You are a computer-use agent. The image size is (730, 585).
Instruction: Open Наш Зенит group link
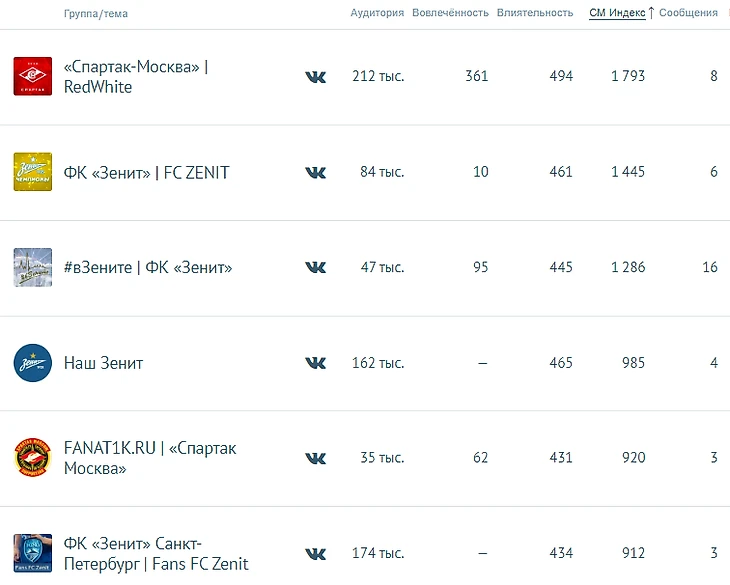point(103,363)
